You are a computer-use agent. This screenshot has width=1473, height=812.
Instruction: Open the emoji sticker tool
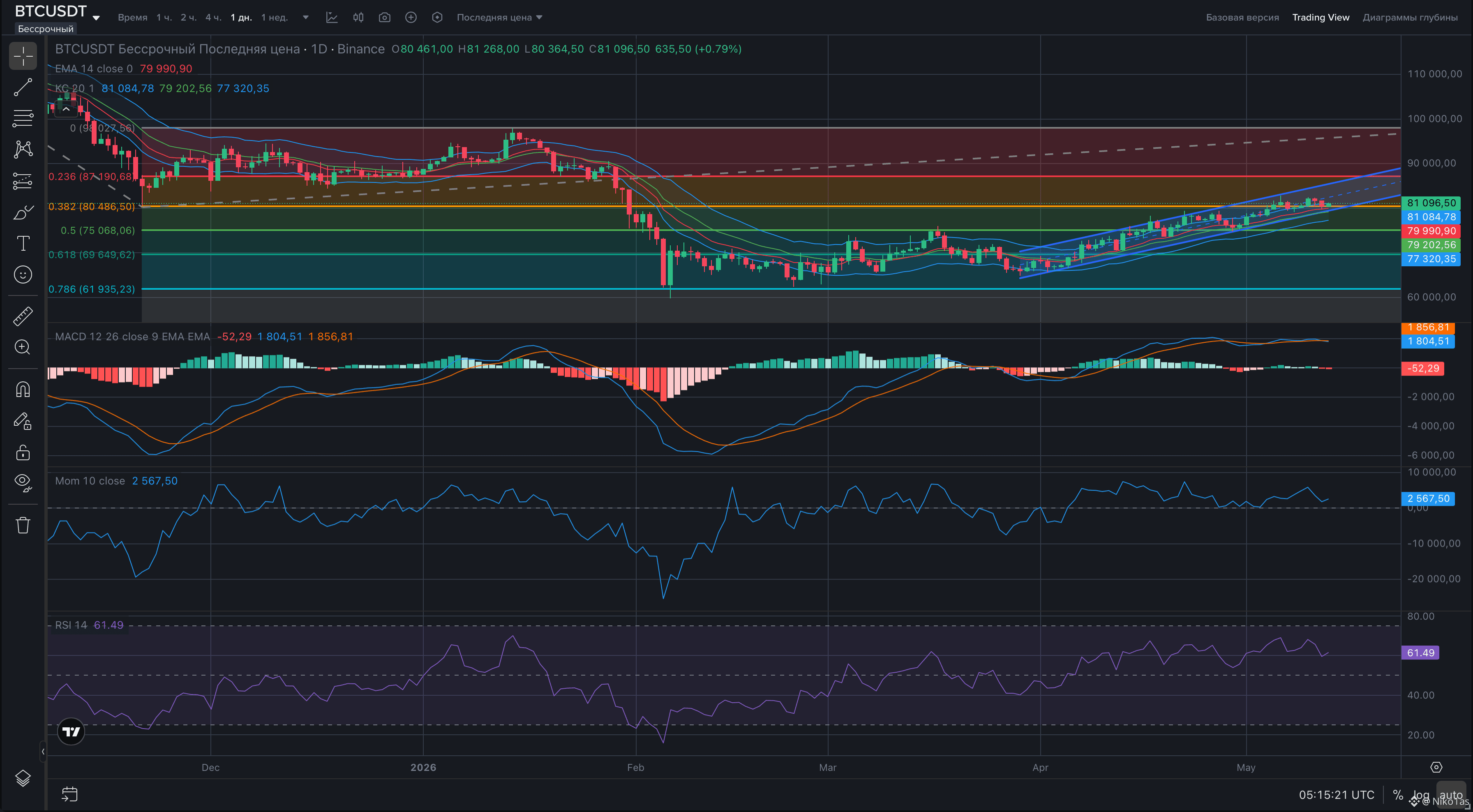[x=23, y=275]
